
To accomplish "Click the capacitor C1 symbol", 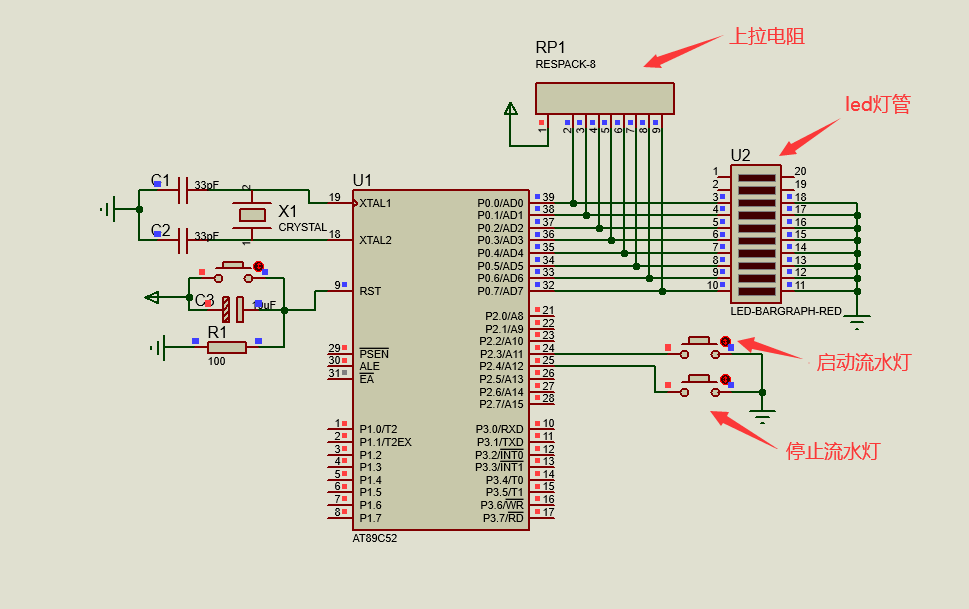I will coord(182,190).
